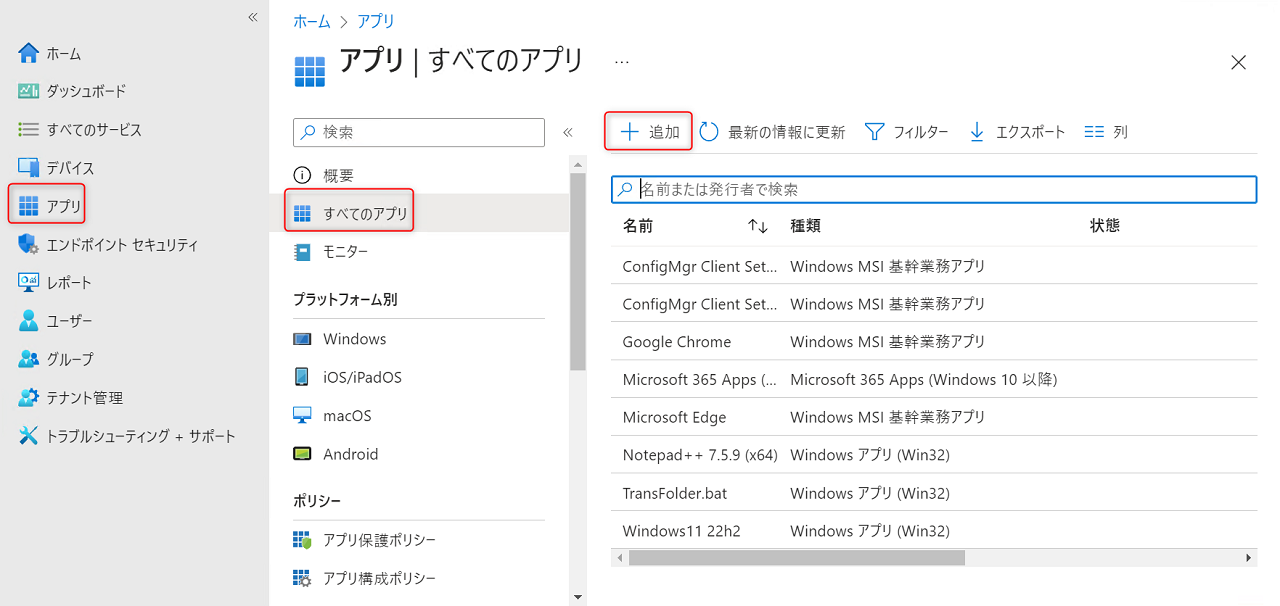The height and width of the screenshot is (606, 1280).
Task: Select the Android platform icon
Action: (x=302, y=454)
